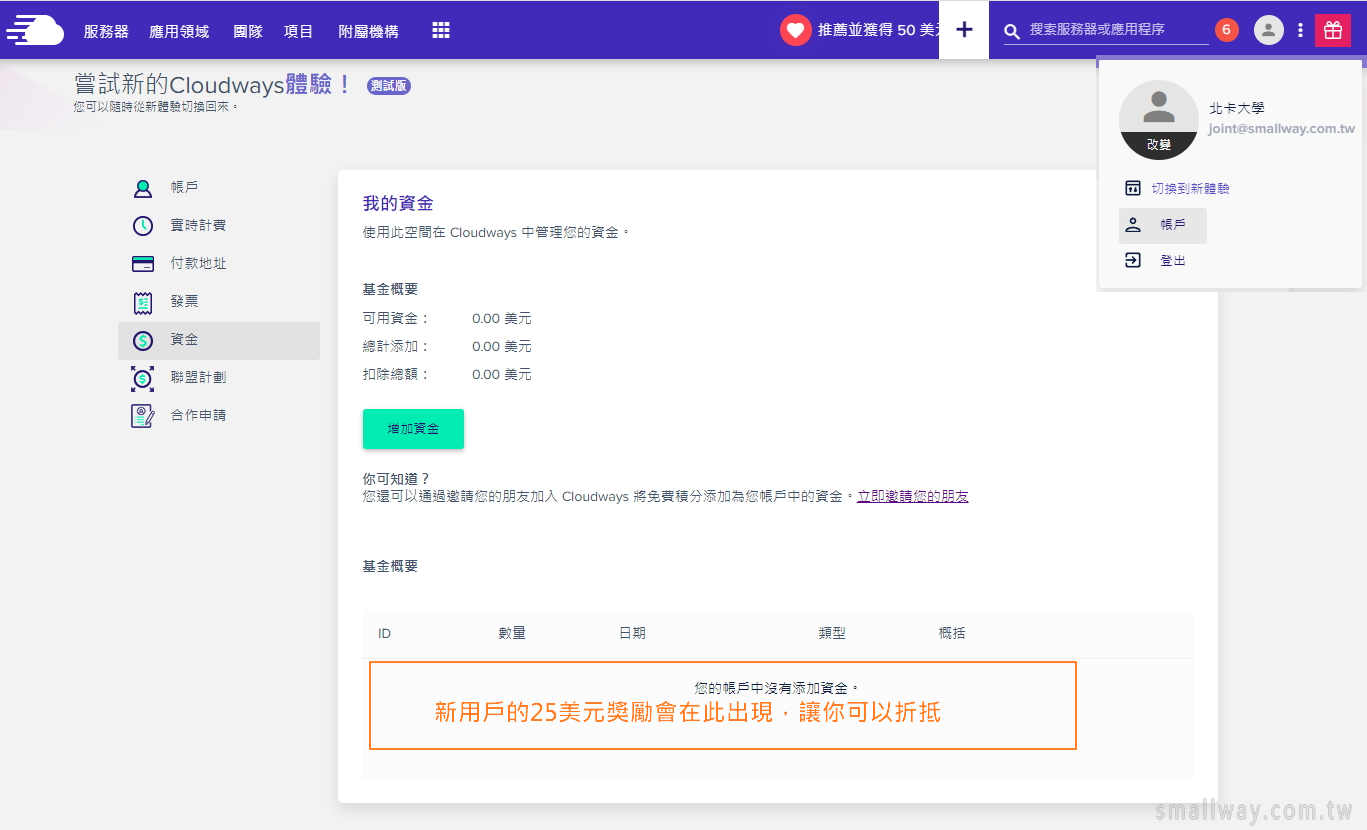Viewport: 1367px width, 830px height.
Task: Click the 帳戶 person icon in sidebar
Action: [x=143, y=188]
